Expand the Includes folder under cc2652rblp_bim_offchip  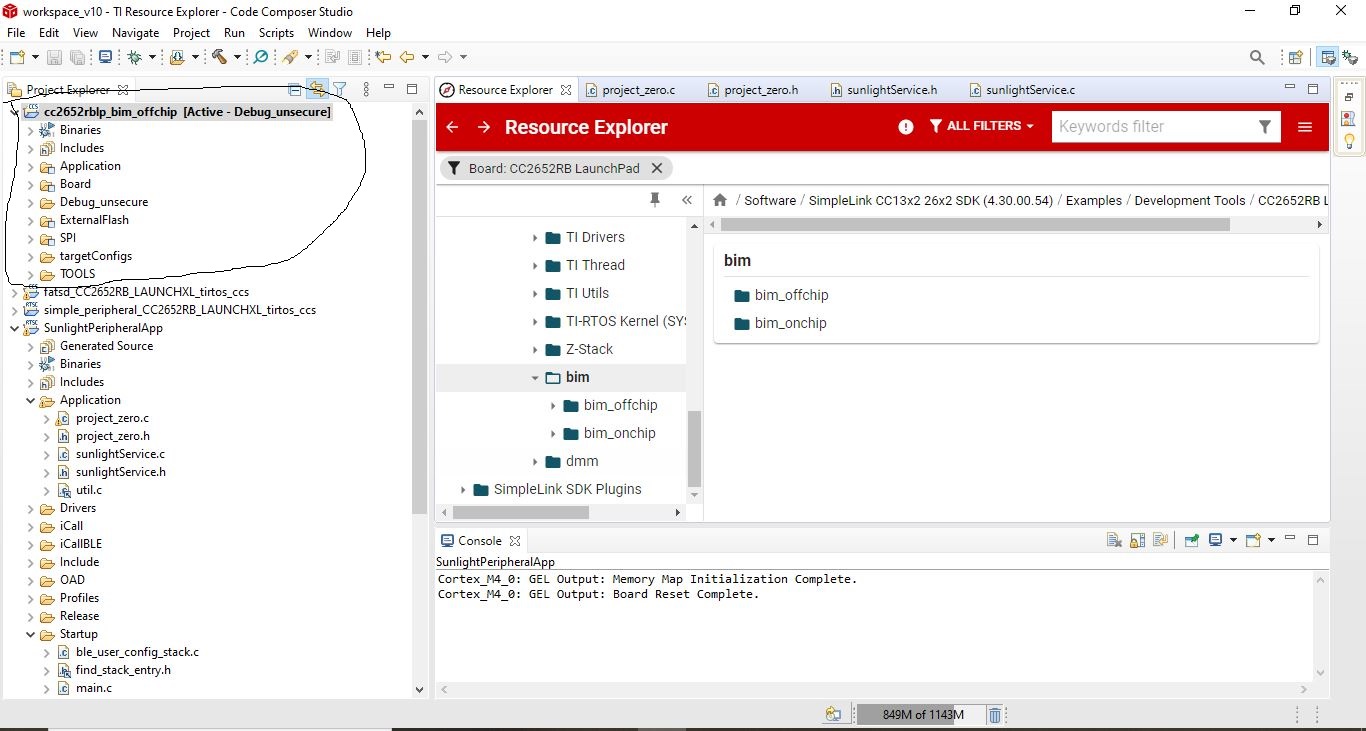coord(30,148)
